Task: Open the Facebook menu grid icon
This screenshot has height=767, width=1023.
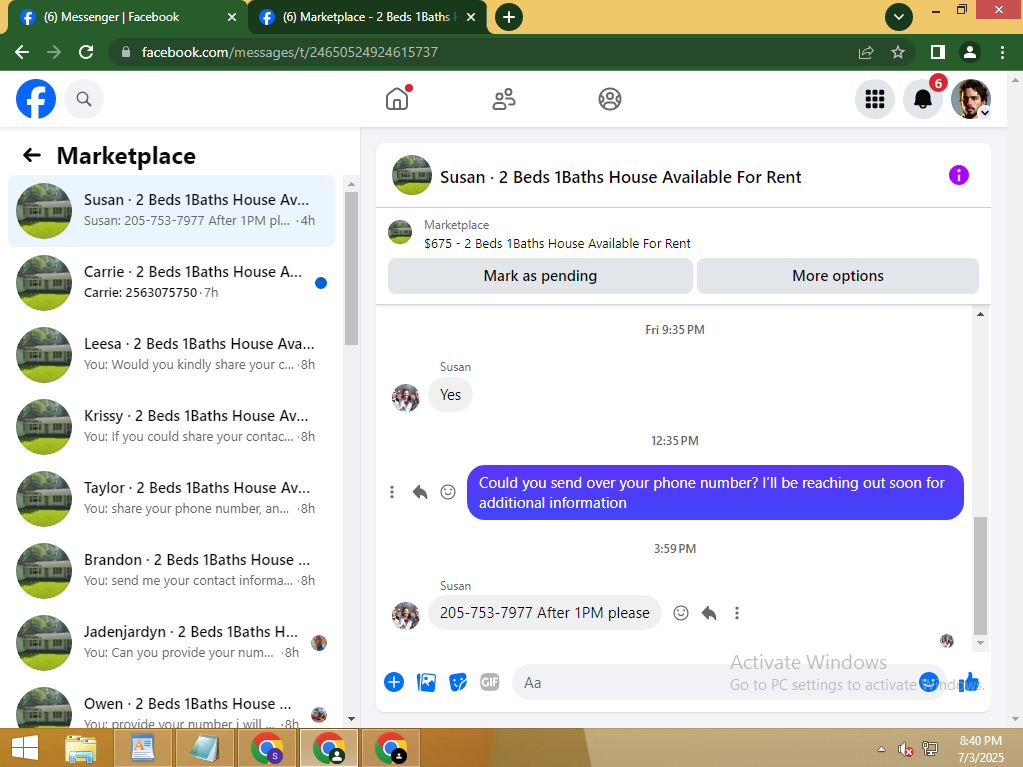Action: tap(874, 99)
